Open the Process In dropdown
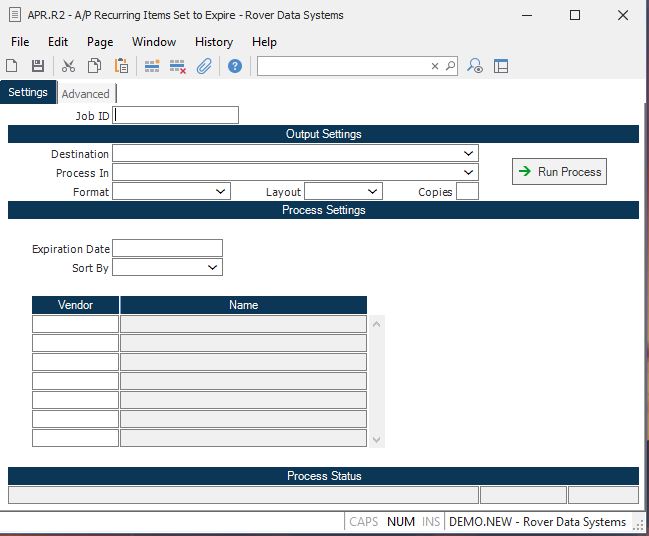 coord(469,173)
